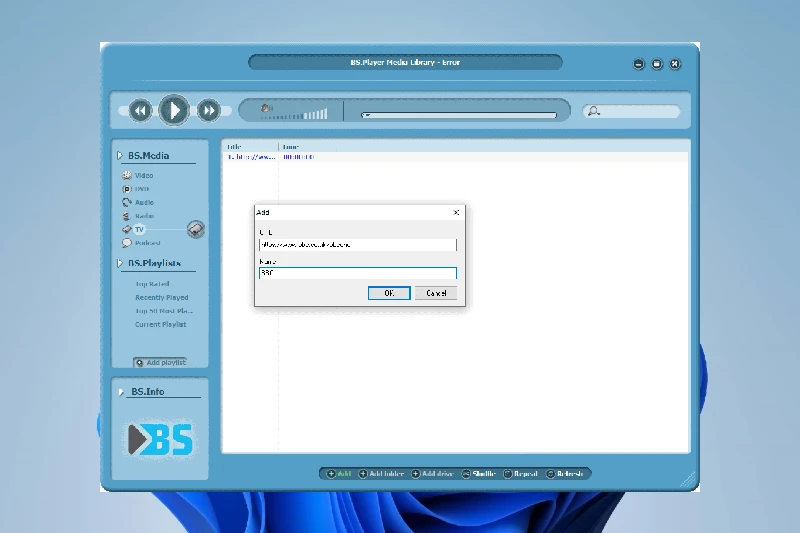Collapse the BS.Info section arrow
This screenshot has width=800, height=533.
(121, 392)
